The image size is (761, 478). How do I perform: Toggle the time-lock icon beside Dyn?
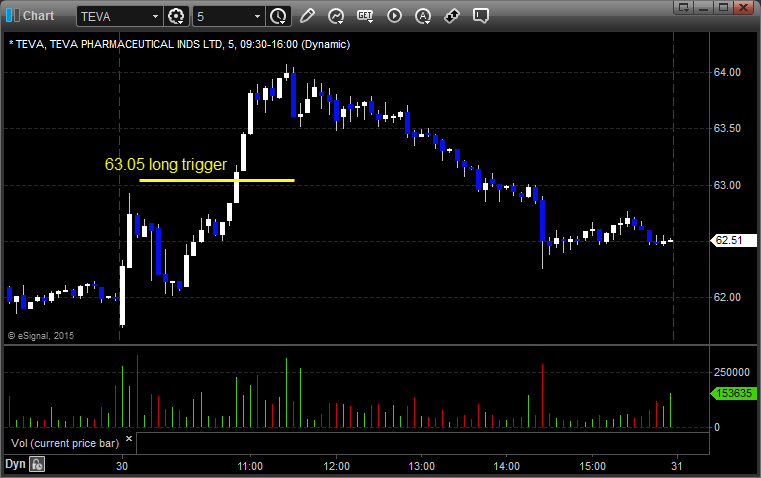tap(37, 464)
